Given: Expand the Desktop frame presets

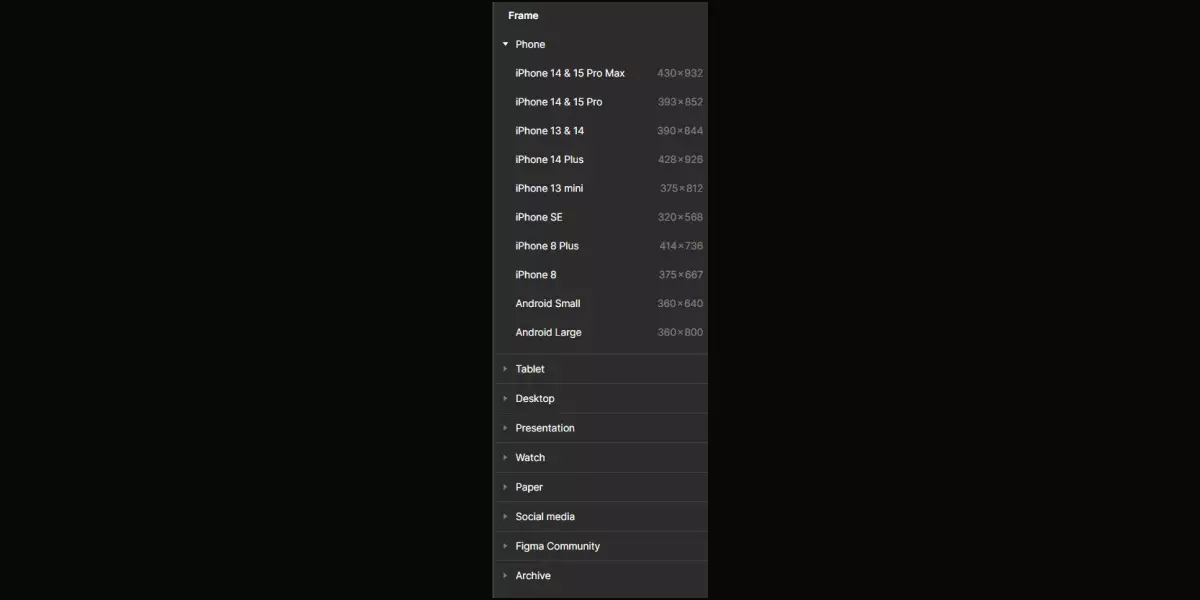Looking at the screenshot, I should 505,398.
